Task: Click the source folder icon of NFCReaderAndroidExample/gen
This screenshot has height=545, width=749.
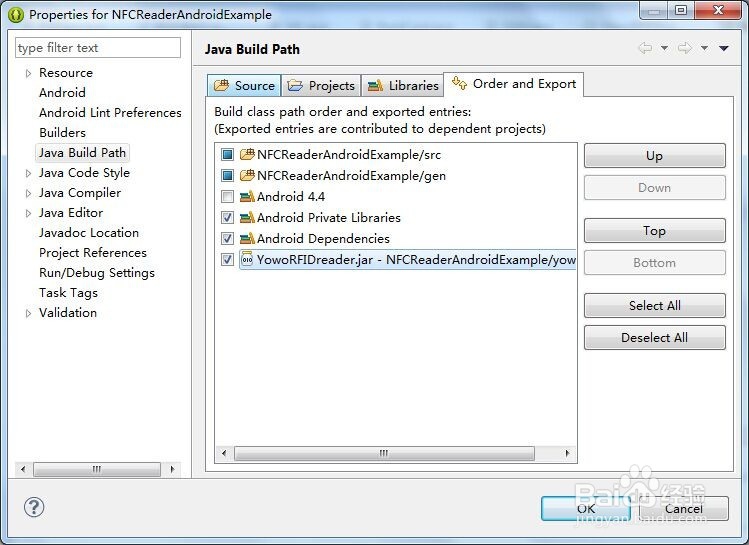Action: point(247,175)
